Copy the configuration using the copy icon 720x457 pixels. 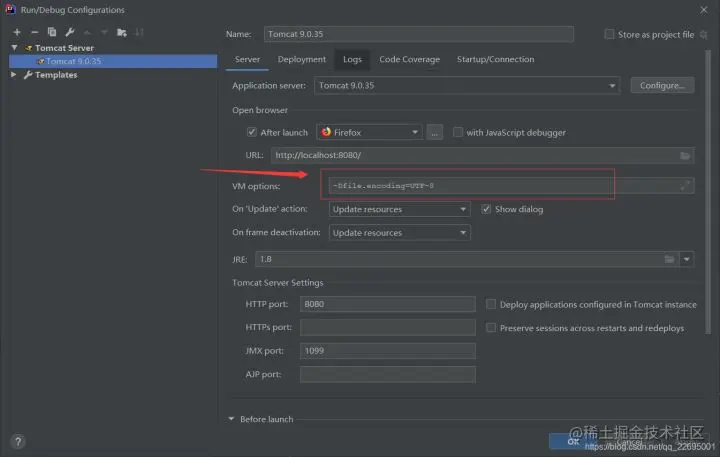tap(52, 32)
